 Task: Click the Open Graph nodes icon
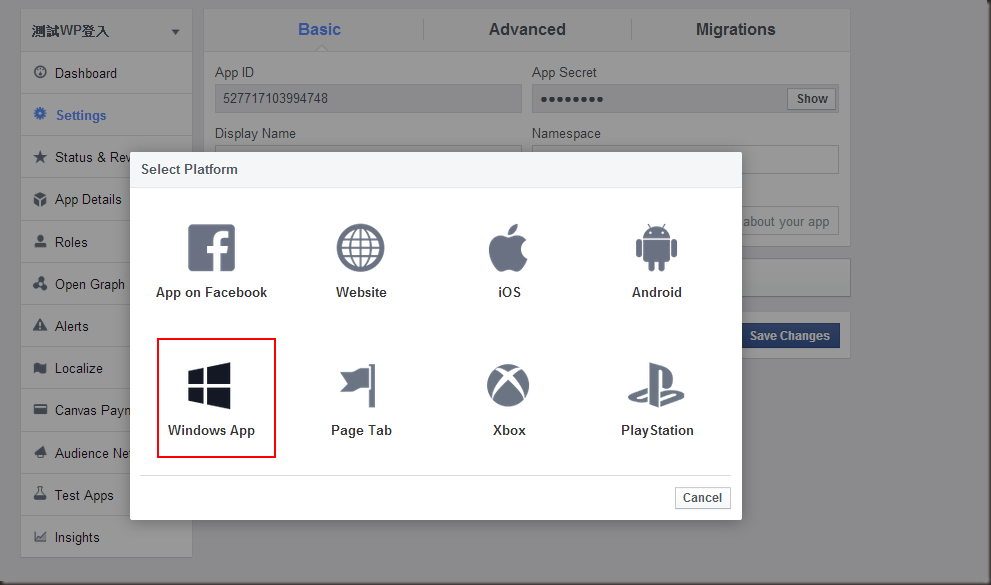tap(40, 283)
